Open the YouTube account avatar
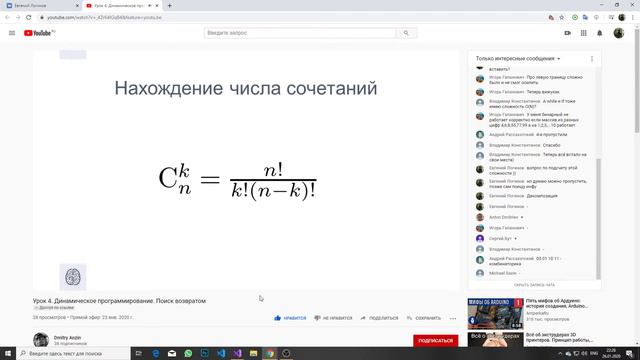640x360 pixels. (619, 33)
